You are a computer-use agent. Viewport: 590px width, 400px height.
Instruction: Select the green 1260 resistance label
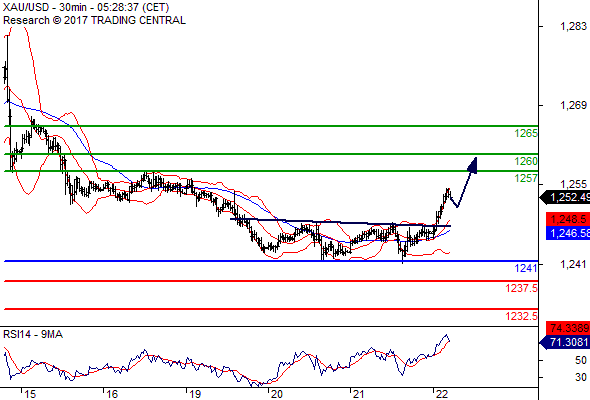[x=526, y=161]
